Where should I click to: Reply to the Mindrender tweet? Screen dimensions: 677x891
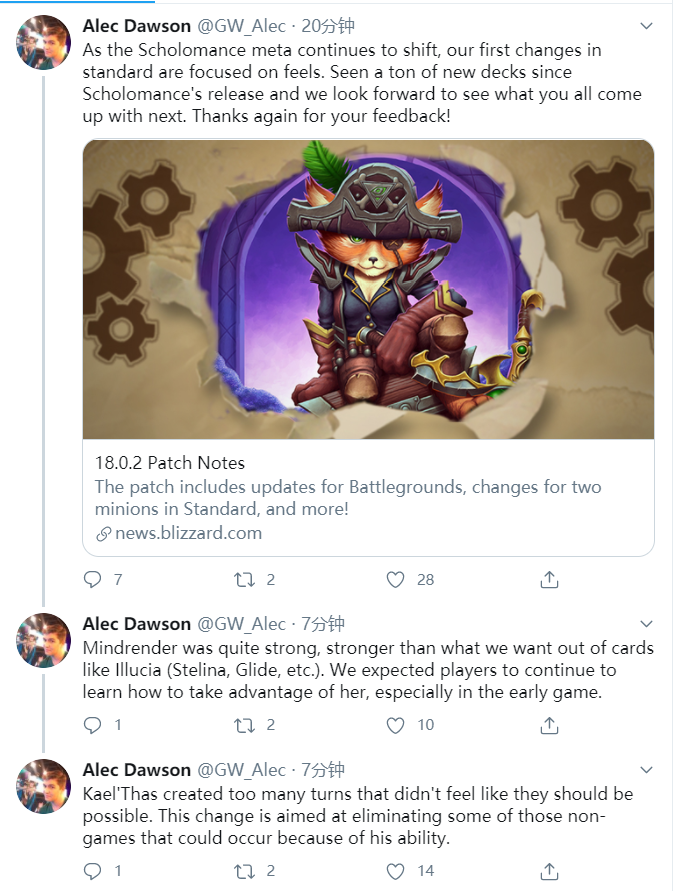pyautogui.click(x=92, y=725)
